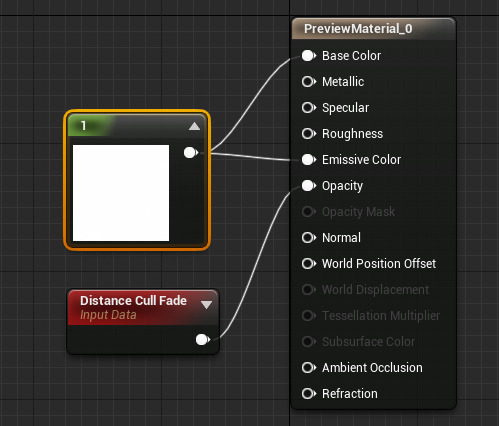Screen dimensions: 499x426
Task: Click the Input Data subtitle text
Action: pyautogui.click(x=108, y=315)
